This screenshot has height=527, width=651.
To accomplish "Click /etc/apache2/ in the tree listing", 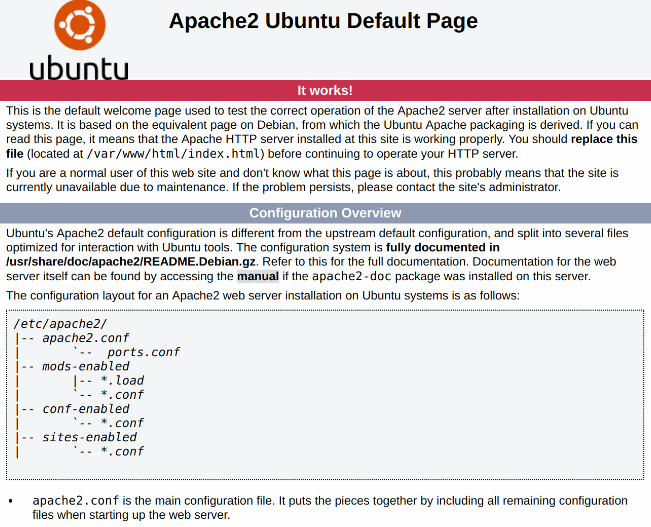I will click(x=60, y=324).
